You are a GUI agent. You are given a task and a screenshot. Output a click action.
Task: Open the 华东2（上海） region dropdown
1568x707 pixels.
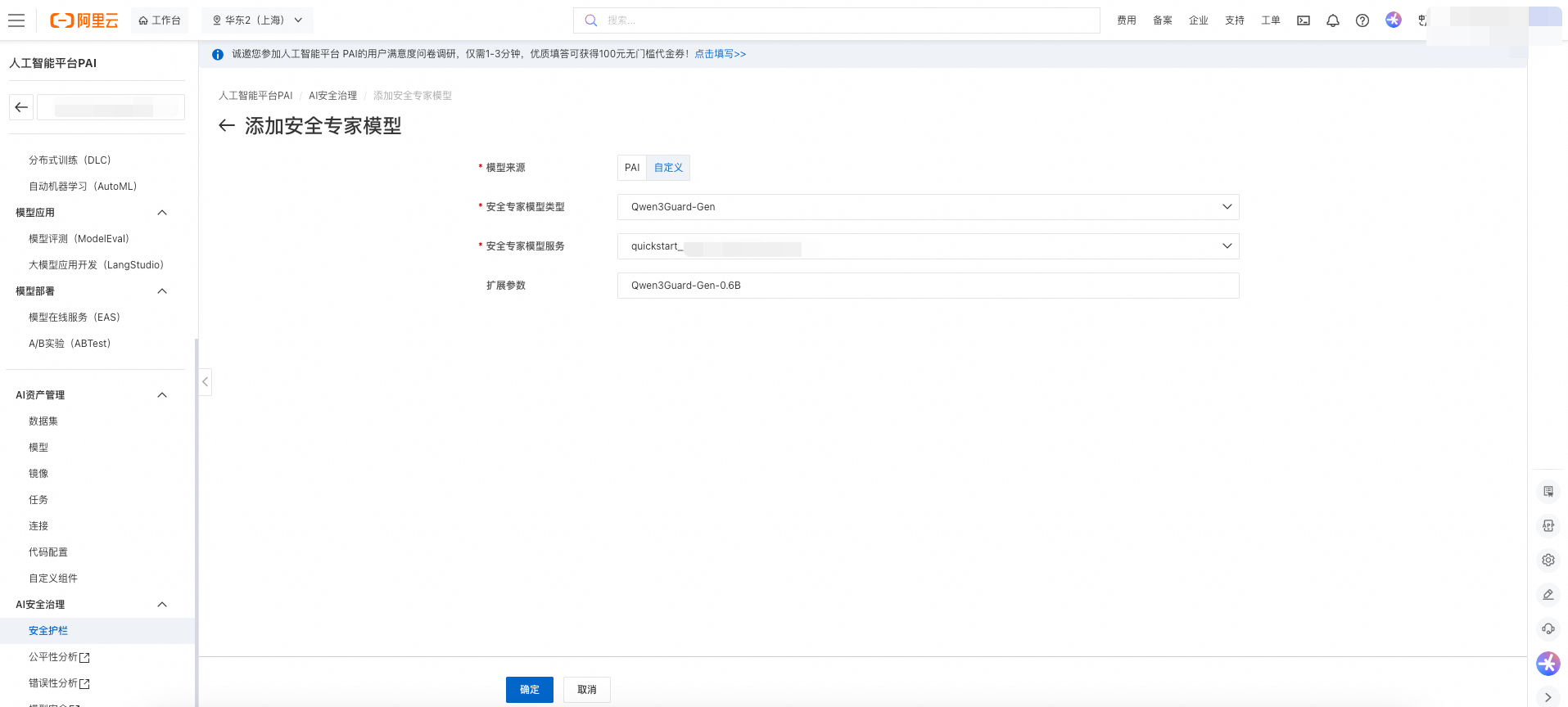tap(257, 20)
